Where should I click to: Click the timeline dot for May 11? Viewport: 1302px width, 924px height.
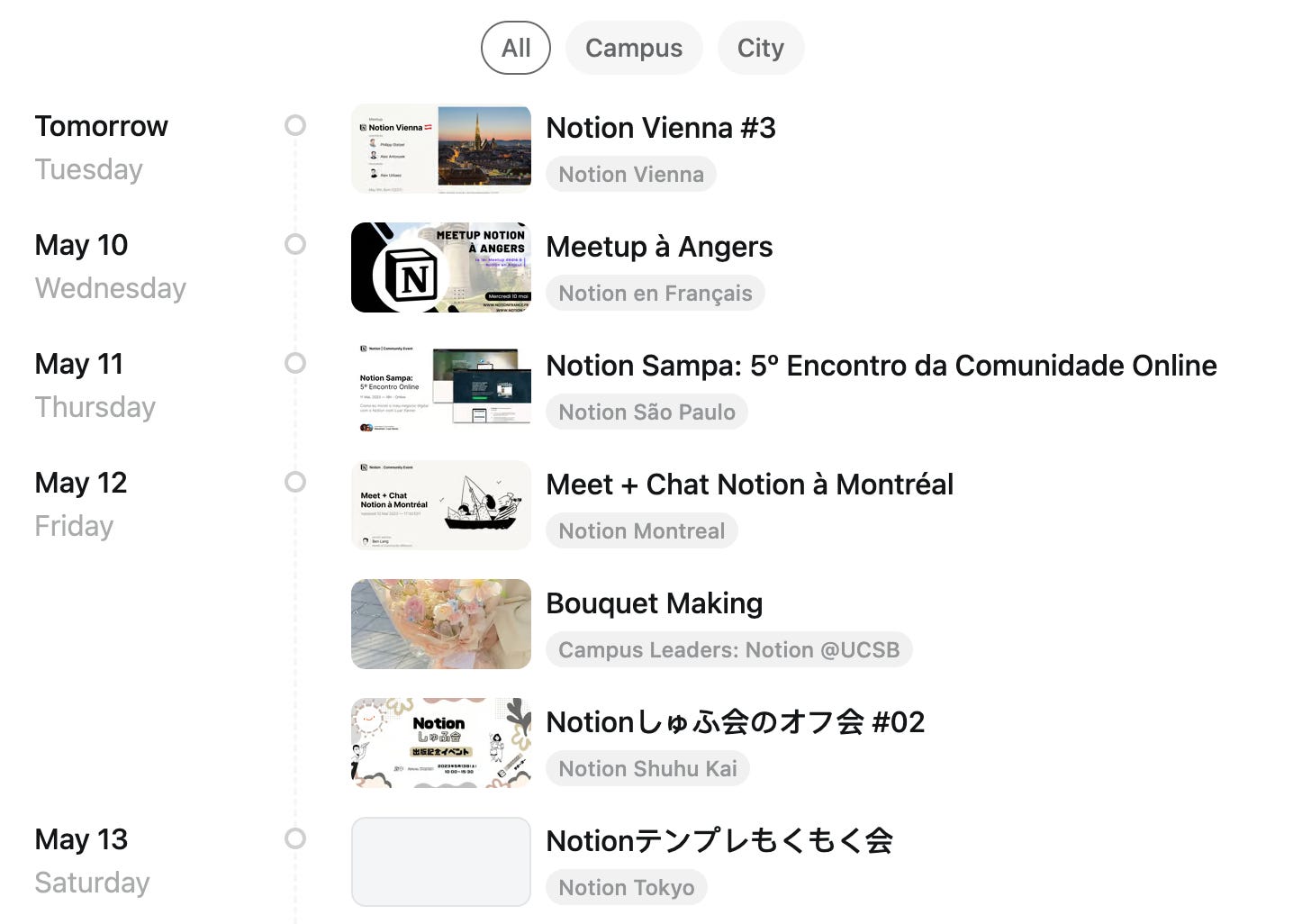(295, 363)
